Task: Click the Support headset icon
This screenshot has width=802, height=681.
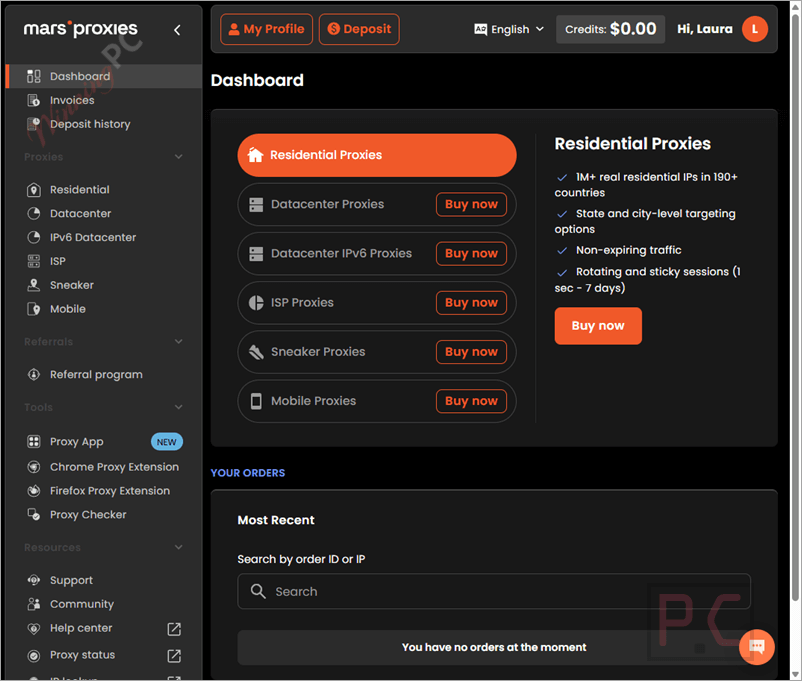Action: pyautogui.click(x=34, y=580)
